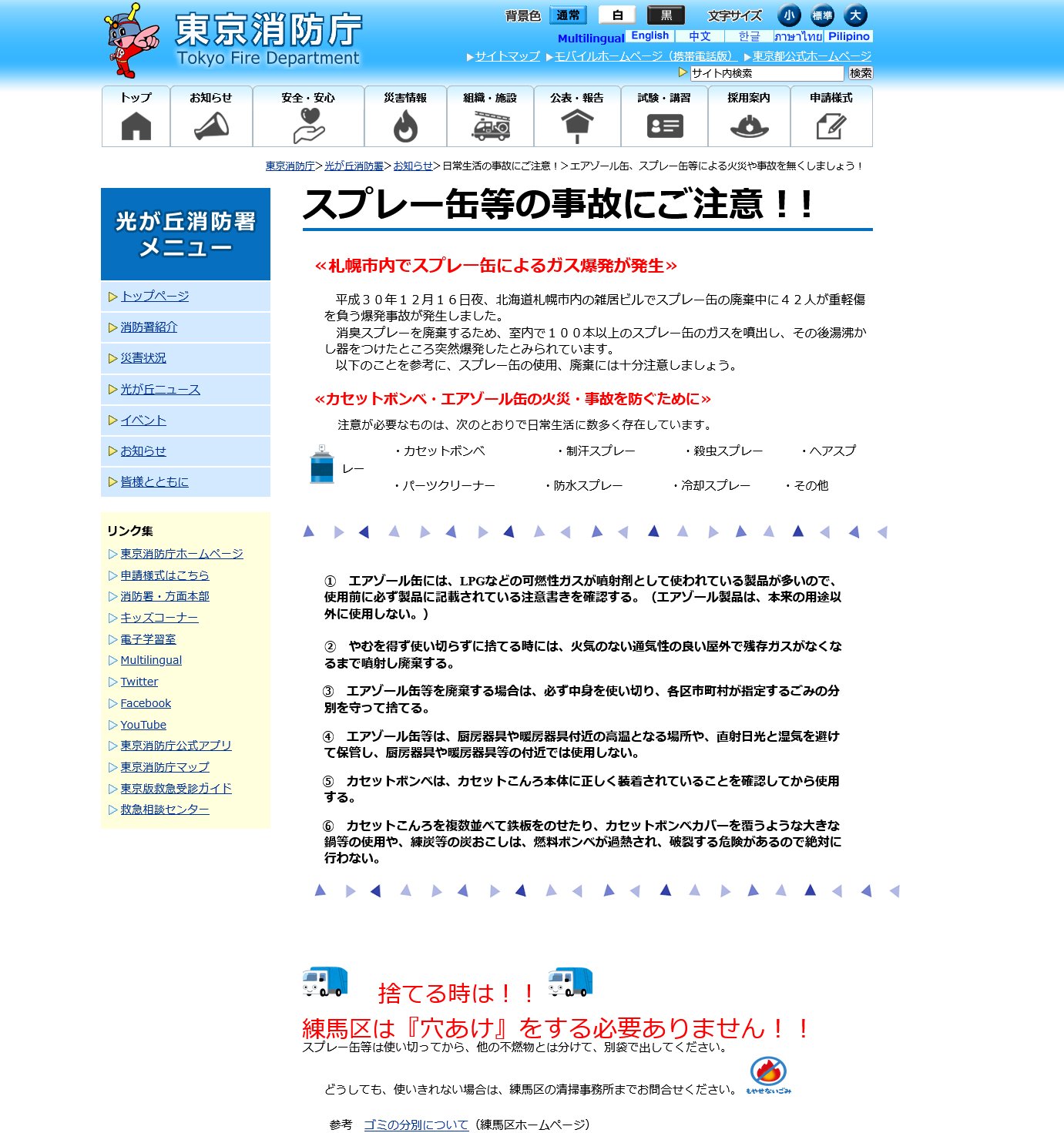Open 災害状況 in side menu

tap(143, 358)
